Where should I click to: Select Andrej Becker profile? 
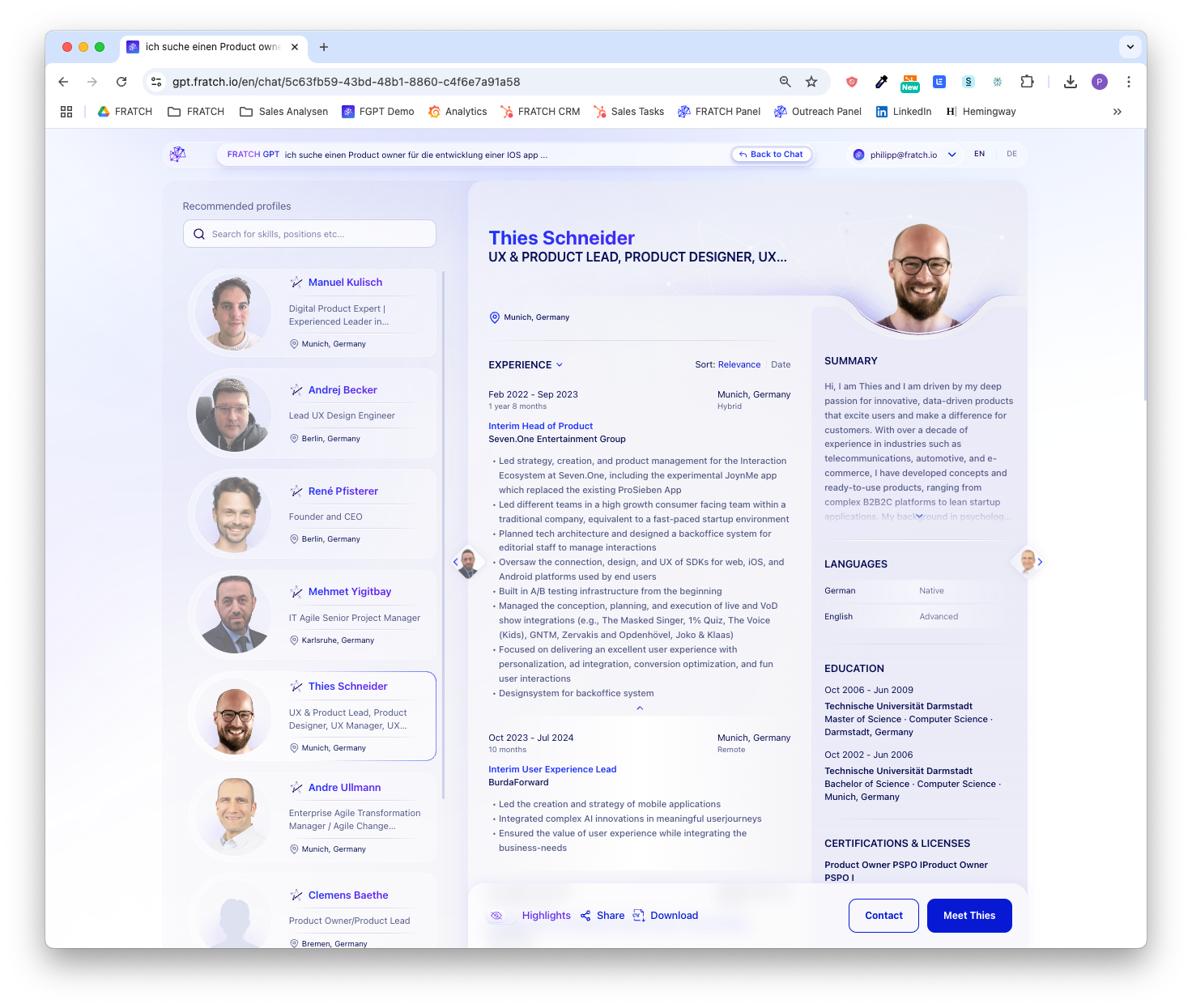[x=312, y=414]
